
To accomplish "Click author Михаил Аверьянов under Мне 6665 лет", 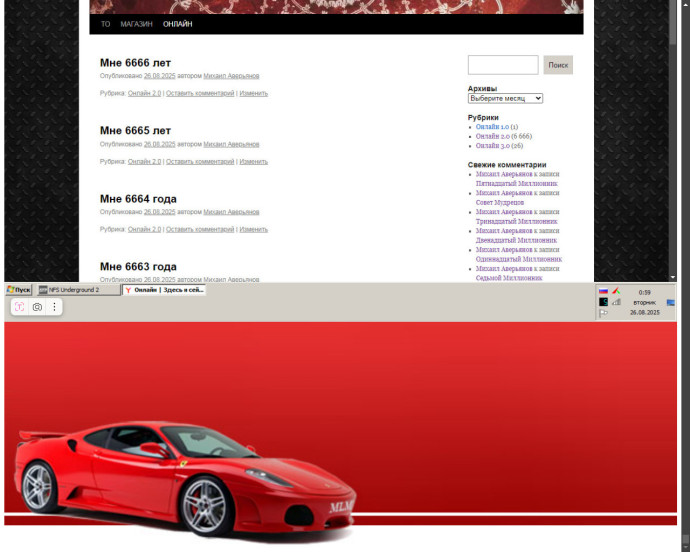I will pyautogui.click(x=231, y=144).
